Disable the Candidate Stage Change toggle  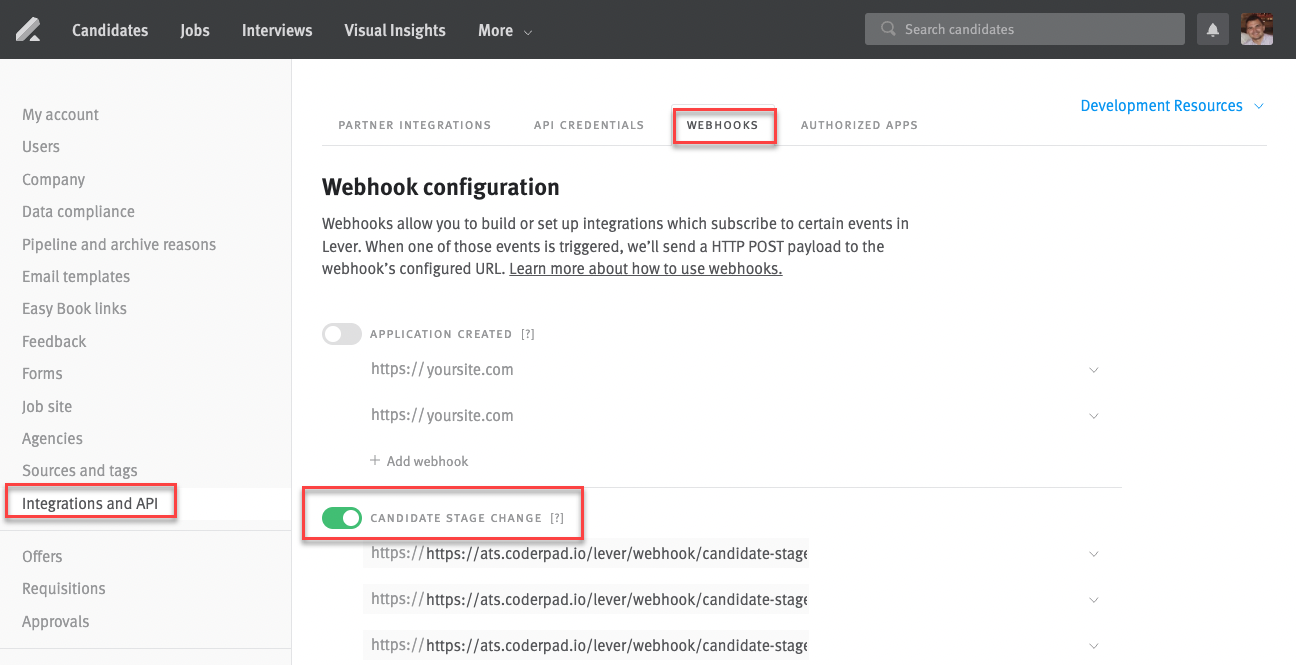click(342, 518)
